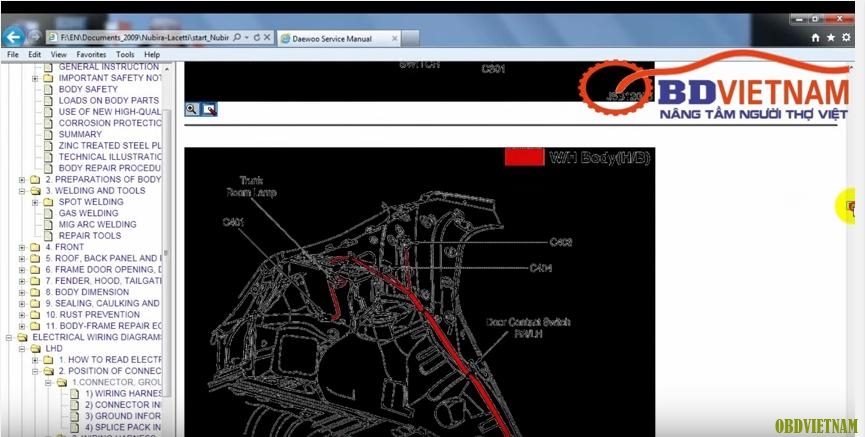This screenshot has height=437, width=865.
Task: Click the search magnifier in address bar
Action: (x=237, y=38)
